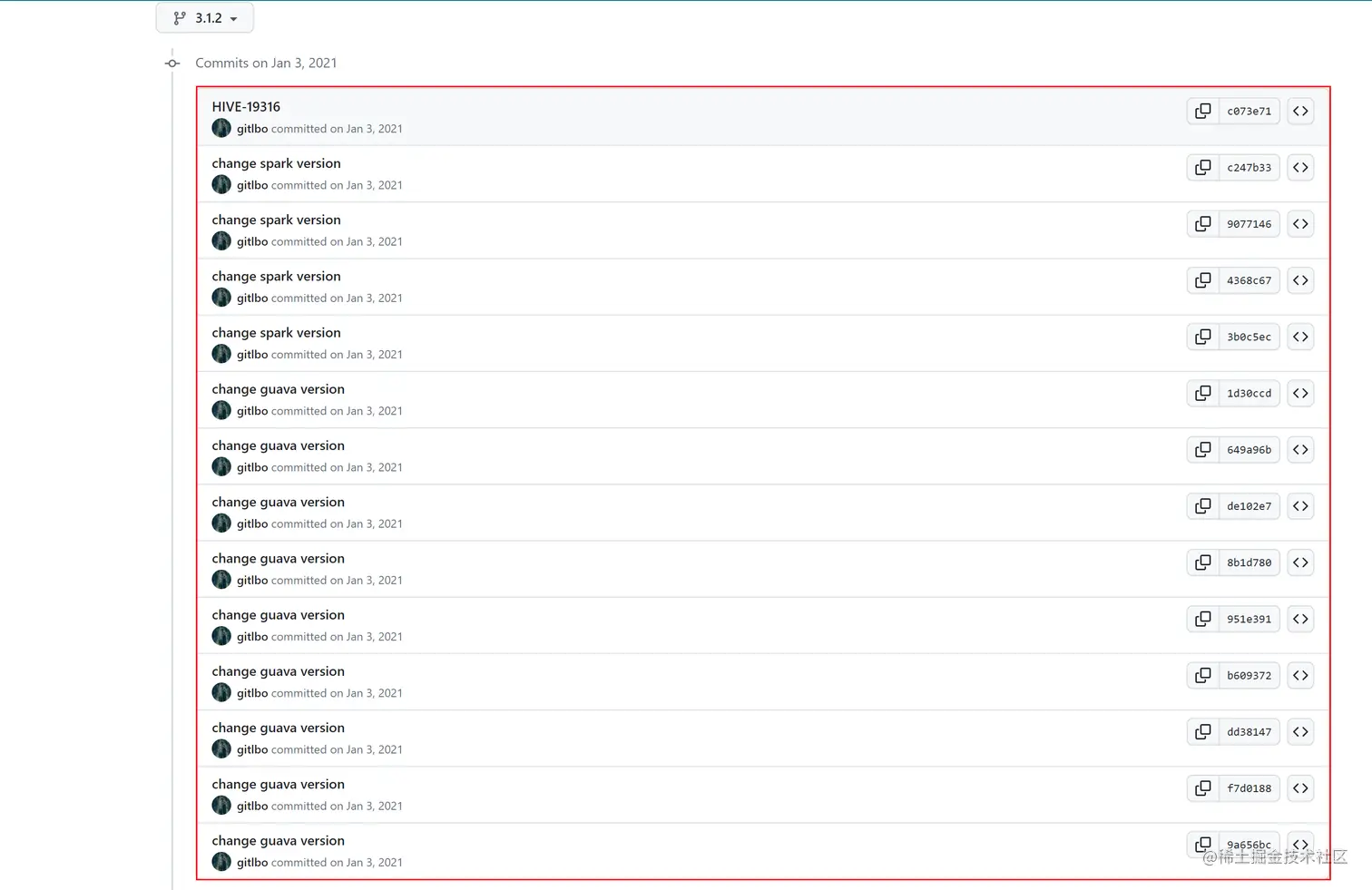The width and height of the screenshot is (1372, 890).
Task: Open commit hash c073e71
Action: (x=1249, y=111)
